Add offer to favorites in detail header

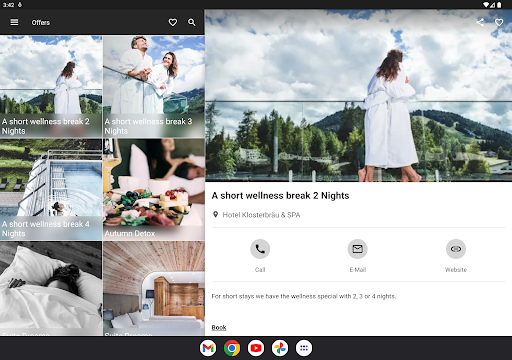(499, 22)
